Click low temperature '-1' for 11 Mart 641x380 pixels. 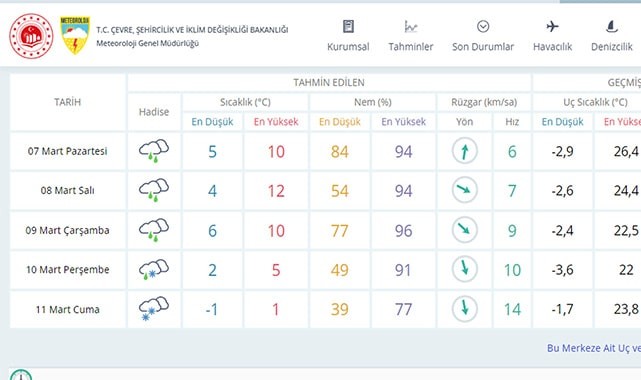[212, 310]
